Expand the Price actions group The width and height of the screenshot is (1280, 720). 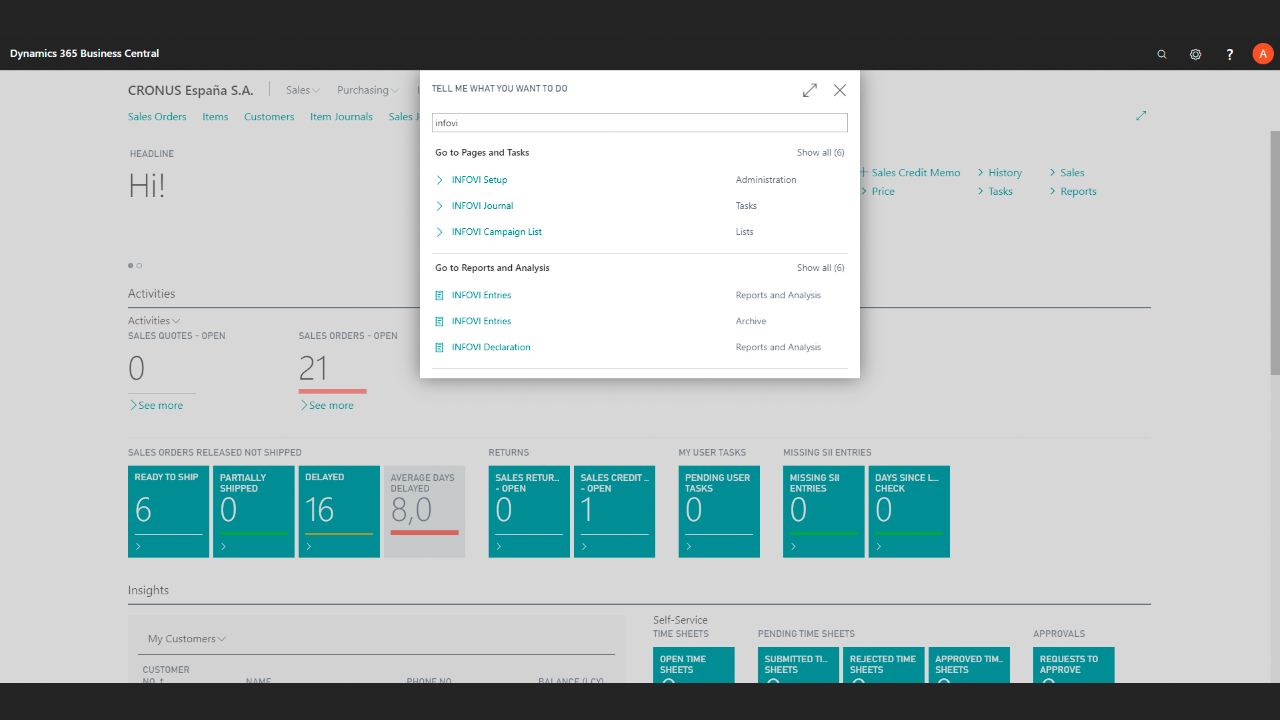click(878, 192)
